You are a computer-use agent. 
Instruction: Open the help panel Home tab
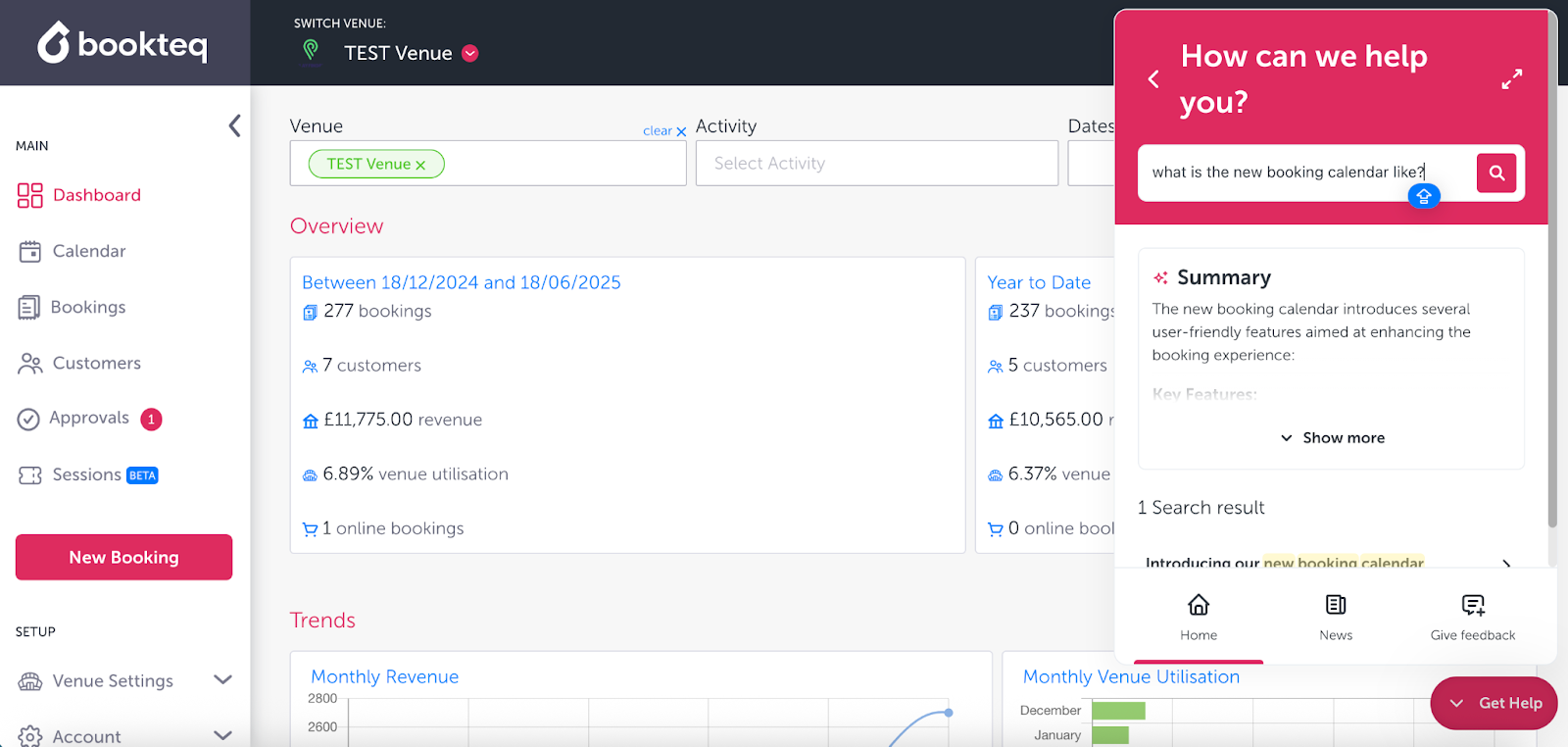pyautogui.click(x=1199, y=618)
